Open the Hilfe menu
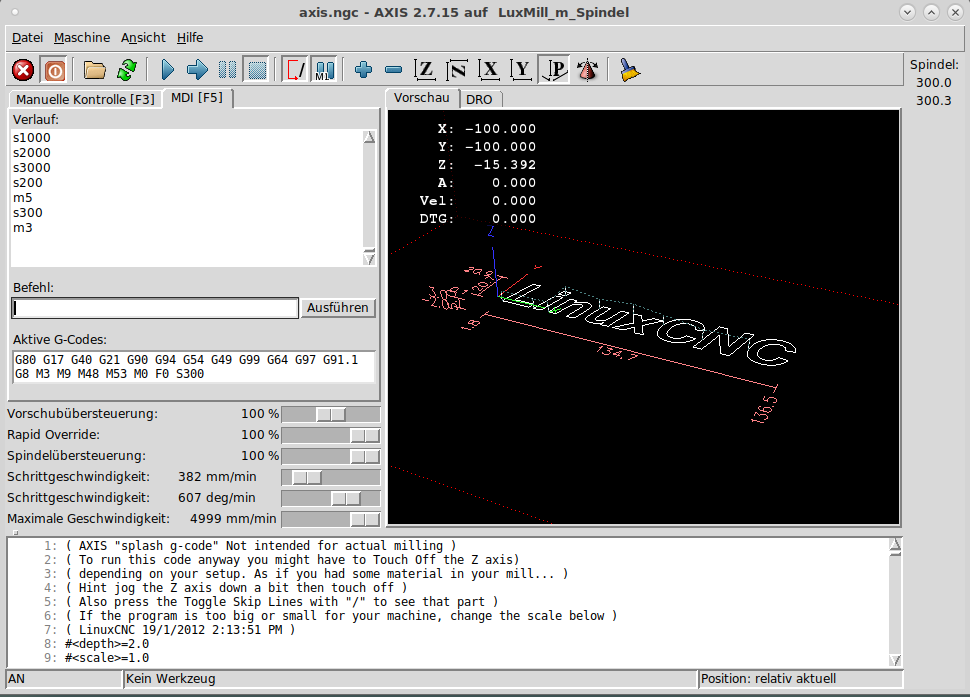The width and height of the screenshot is (970, 697). click(190, 38)
